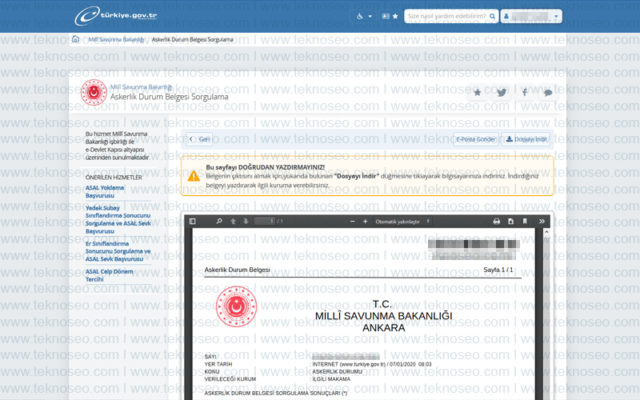
Task: Click the PDF viewer scrollbar up arrow
Action: [x=547, y=232]
